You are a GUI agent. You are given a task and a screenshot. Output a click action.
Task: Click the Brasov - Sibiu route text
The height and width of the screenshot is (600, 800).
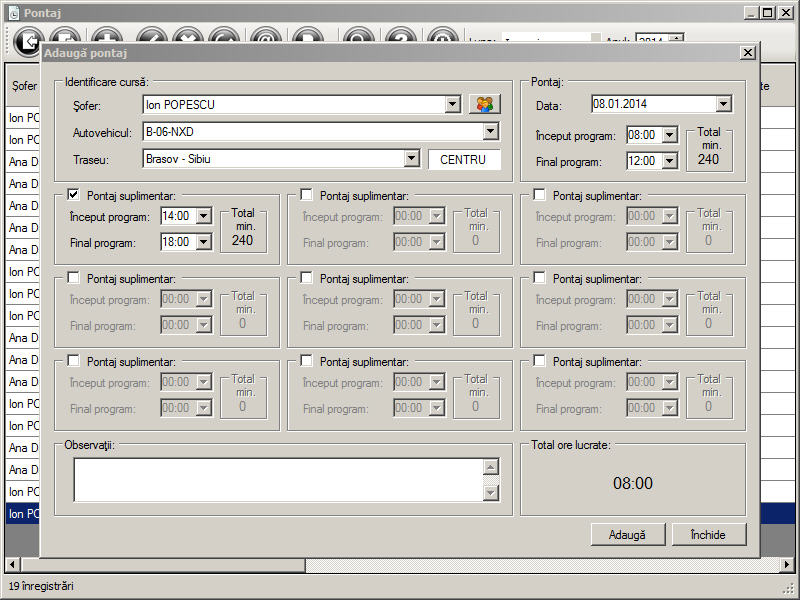point(178,159)
